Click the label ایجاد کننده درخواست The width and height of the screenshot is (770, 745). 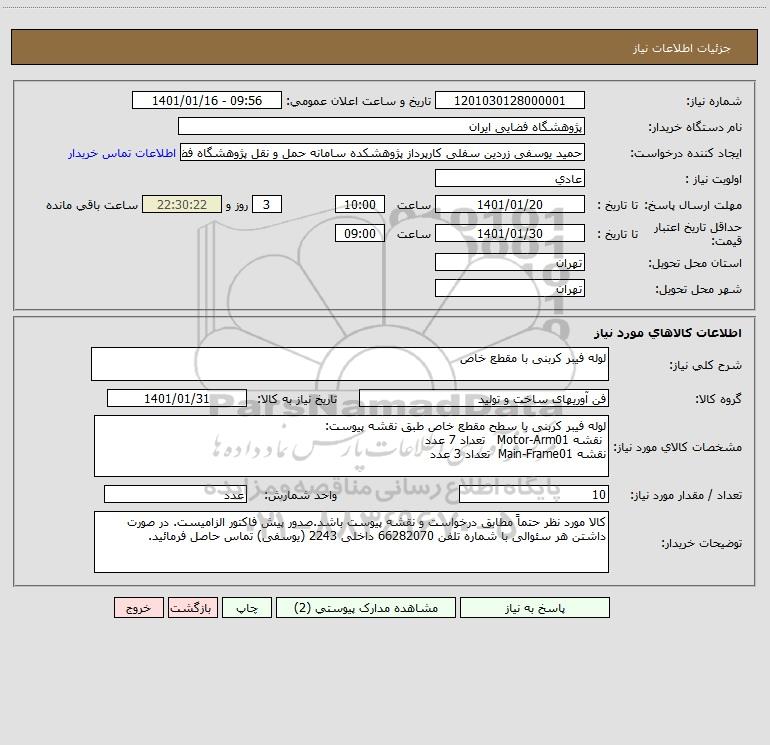[686, 154]
